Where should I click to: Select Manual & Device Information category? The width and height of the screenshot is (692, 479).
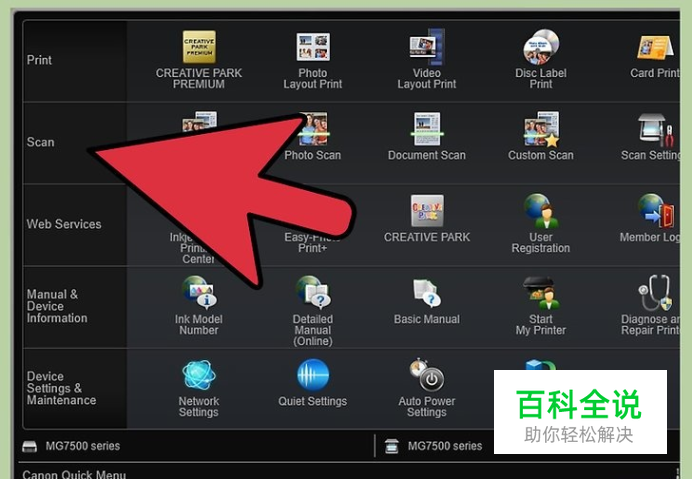[57, 306]
